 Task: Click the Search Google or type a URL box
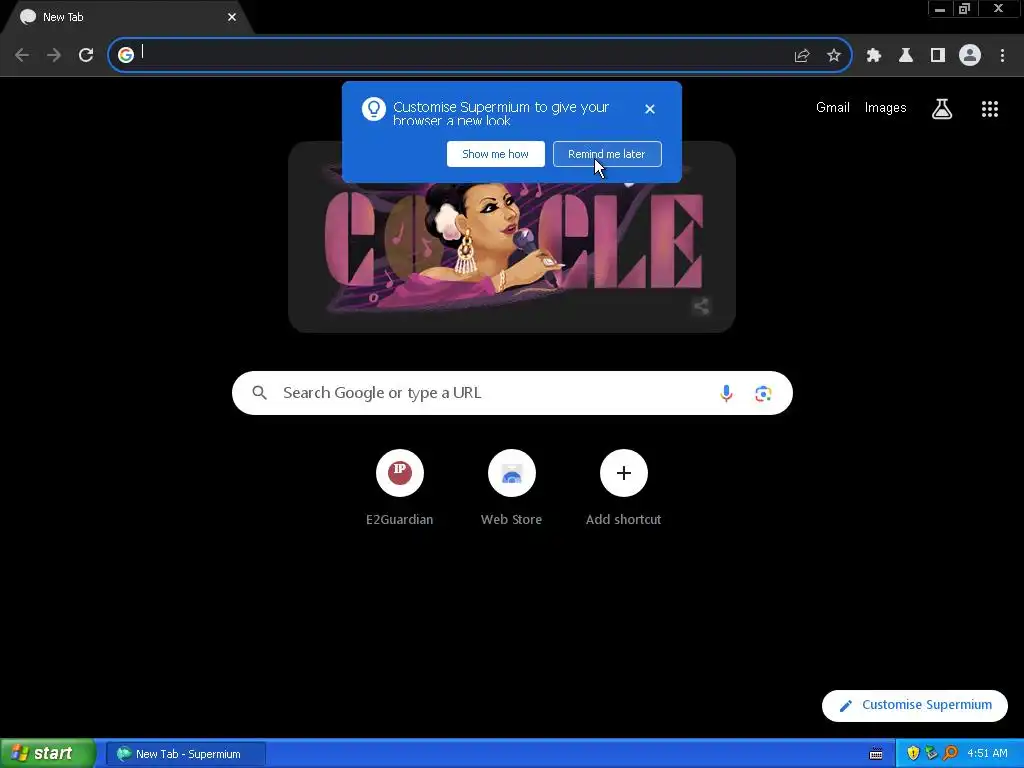point(512,393)
